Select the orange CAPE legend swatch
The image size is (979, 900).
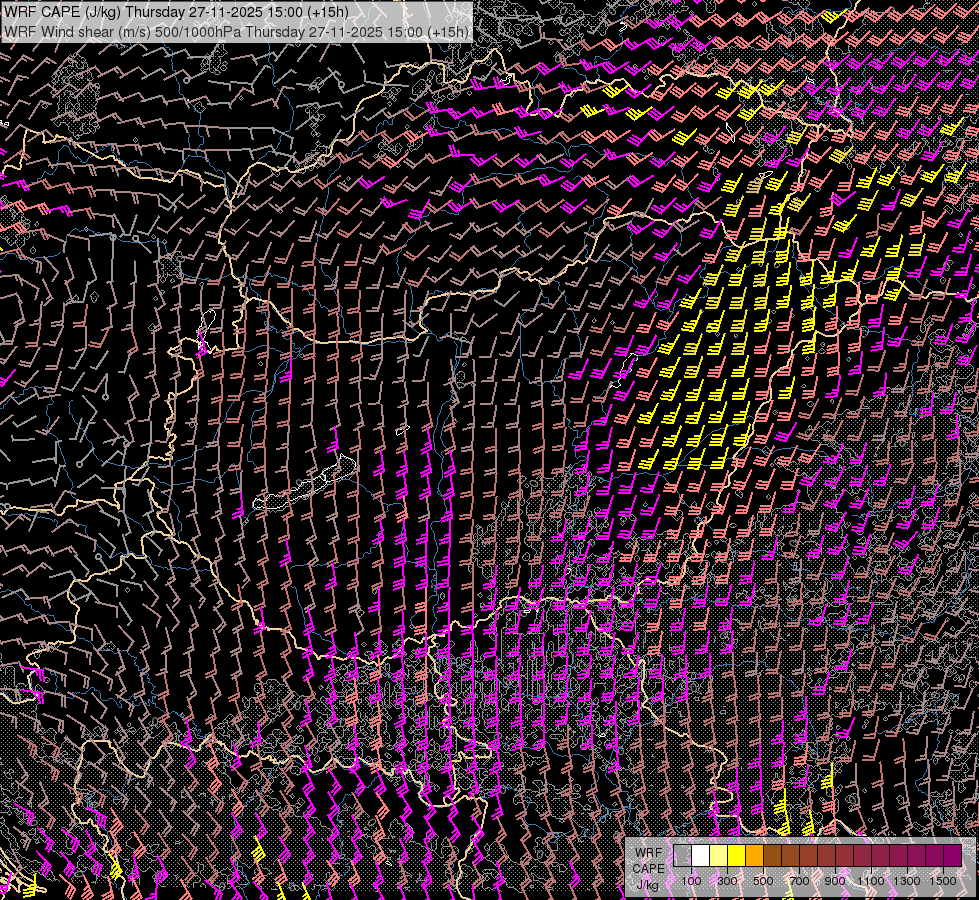754,856
